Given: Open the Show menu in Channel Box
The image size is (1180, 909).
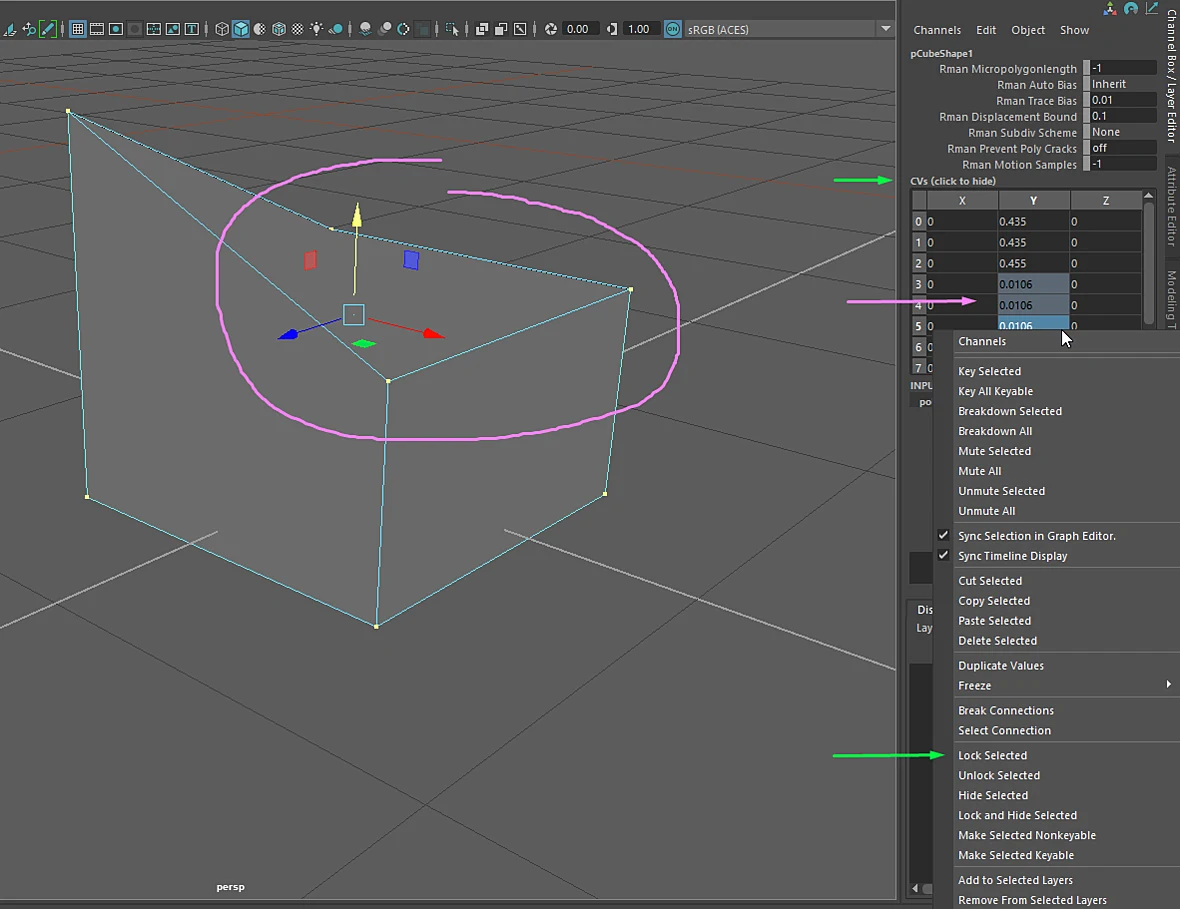Looking at the screenshot, I should [1075, 30].
